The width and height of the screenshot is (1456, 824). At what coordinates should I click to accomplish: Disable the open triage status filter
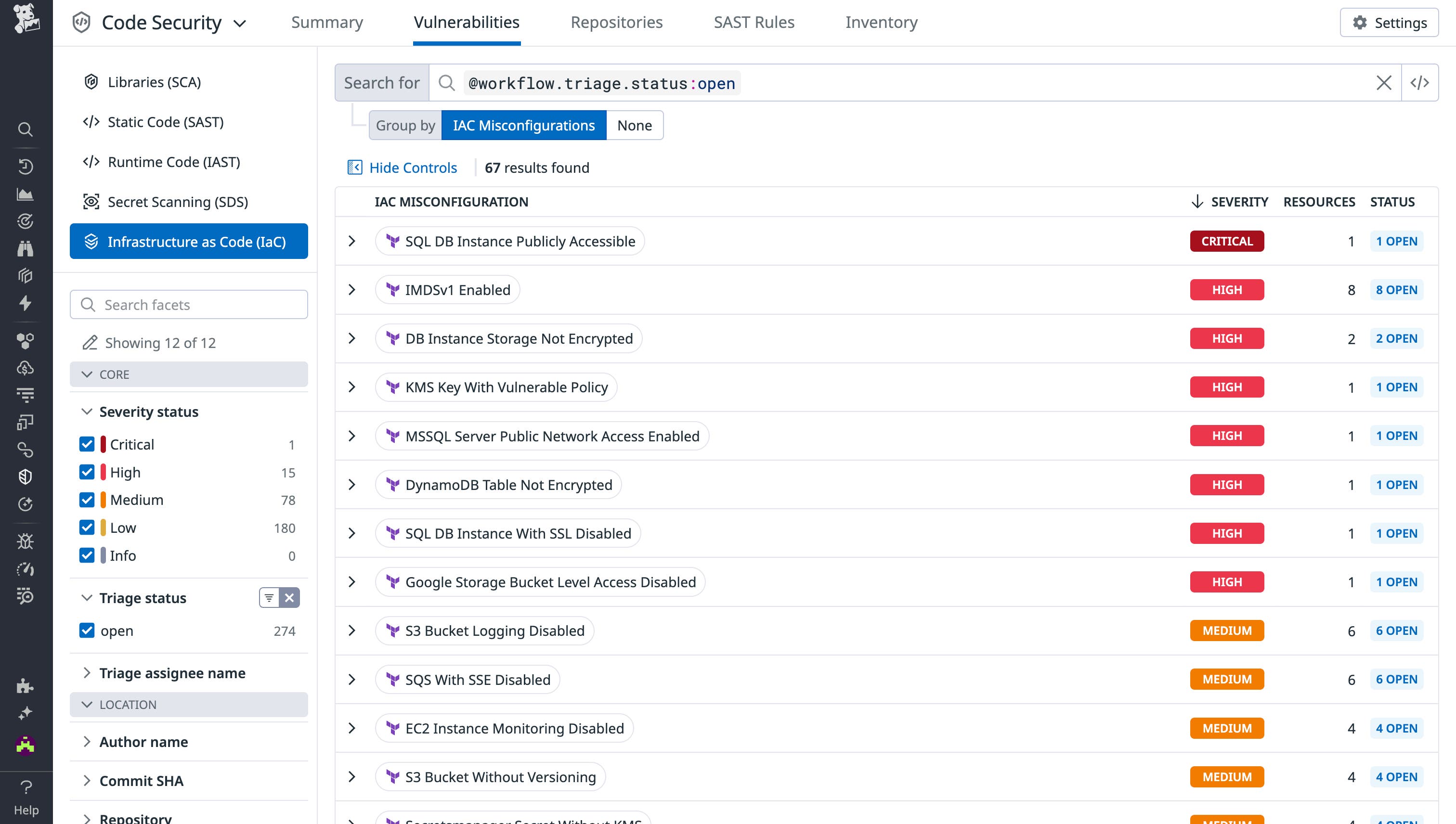pos(87,631)
